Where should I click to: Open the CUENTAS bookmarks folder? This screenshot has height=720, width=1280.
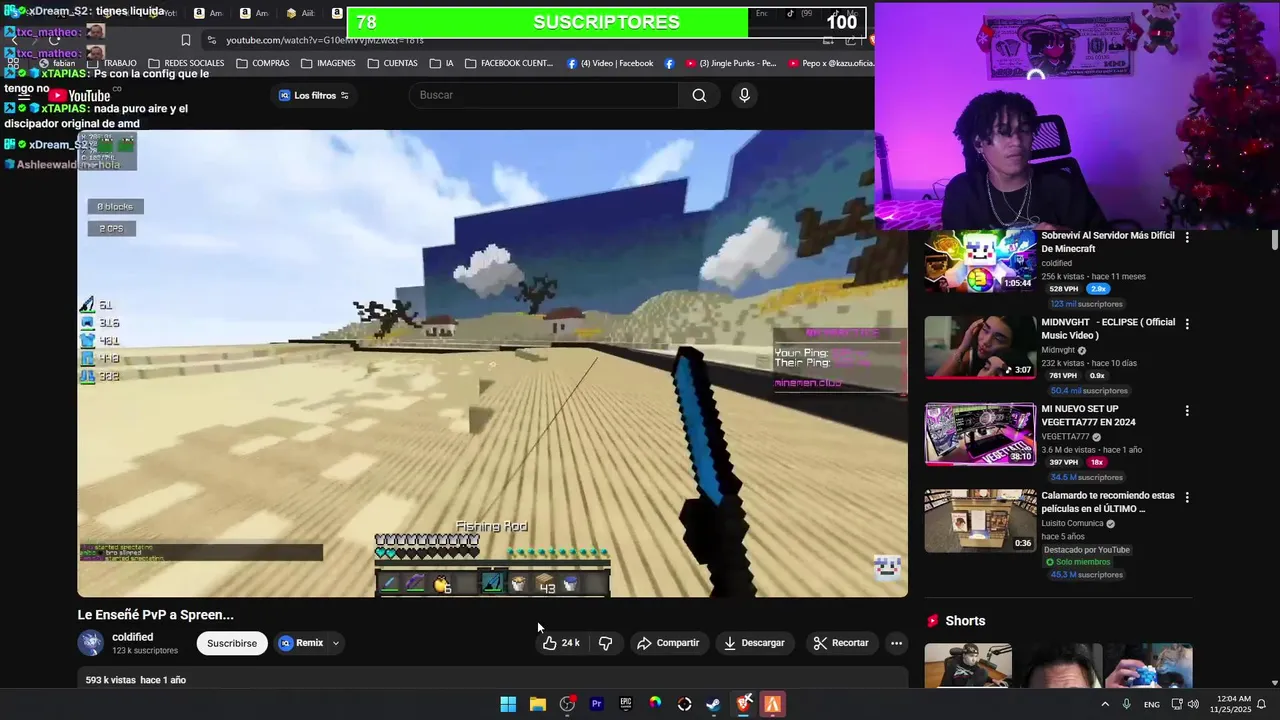click(392, 63)
